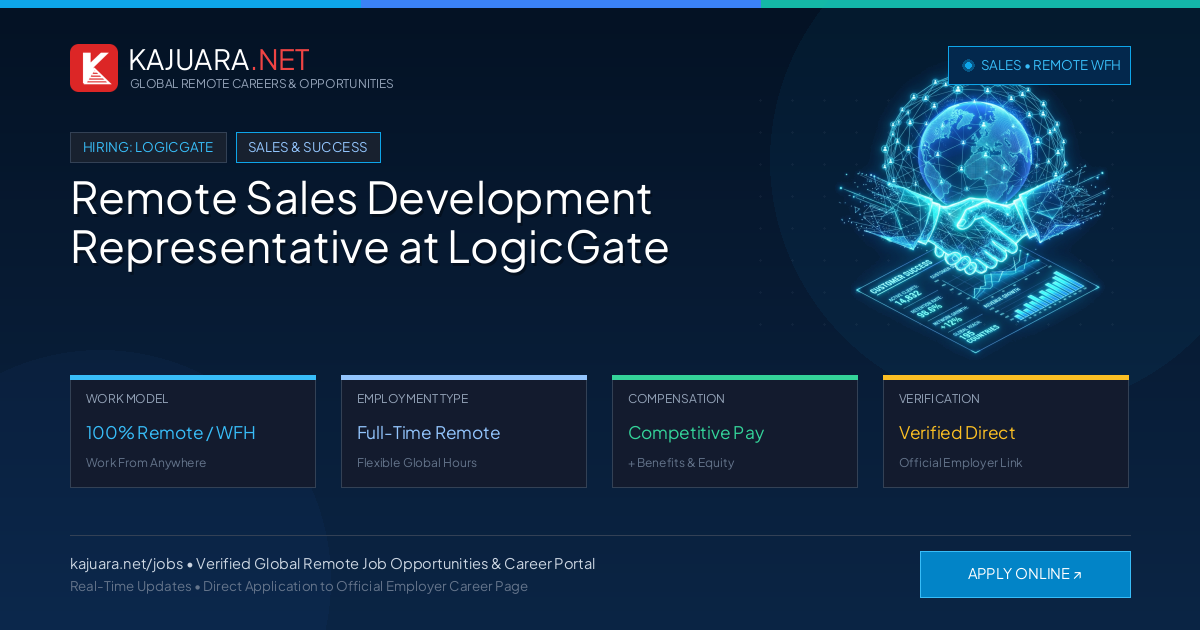Click the blue dot icon in sales badge
The width and height of the screenshot is (1200, 630).
[x=968, y=65]
